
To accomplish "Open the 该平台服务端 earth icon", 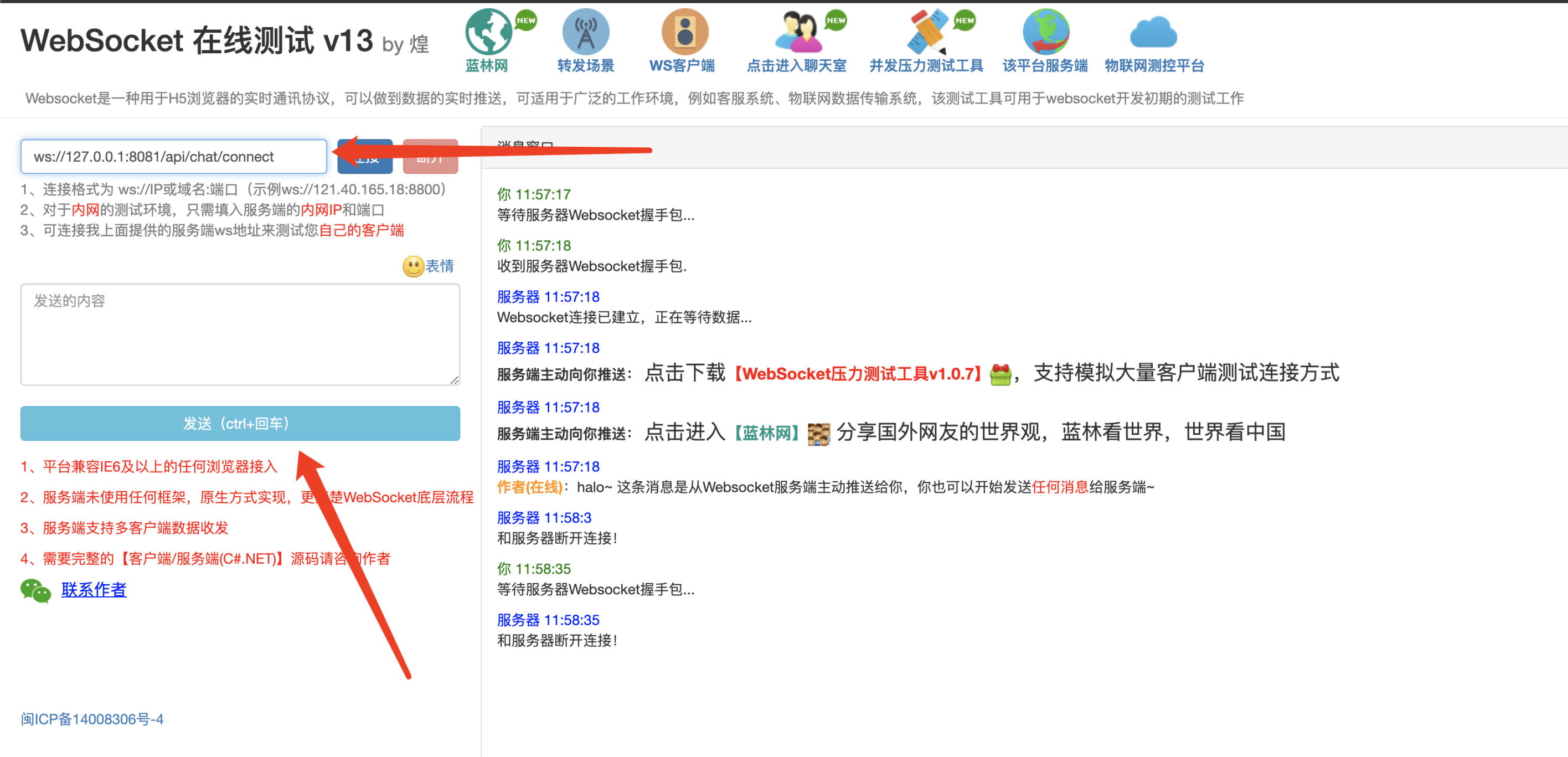I will (1045, 32).
